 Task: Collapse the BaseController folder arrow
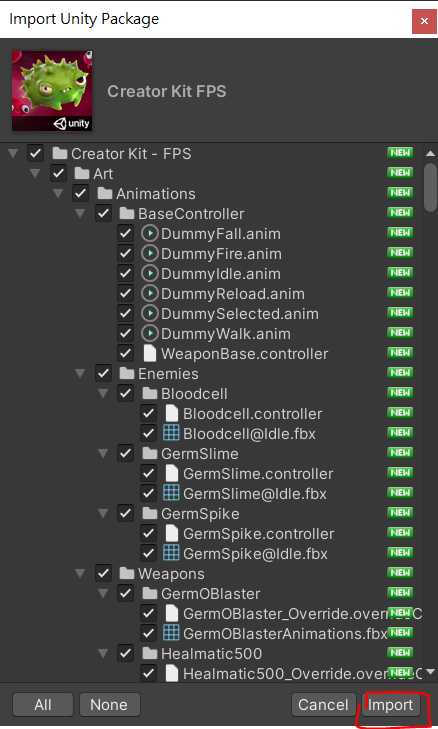coord(80,213)
